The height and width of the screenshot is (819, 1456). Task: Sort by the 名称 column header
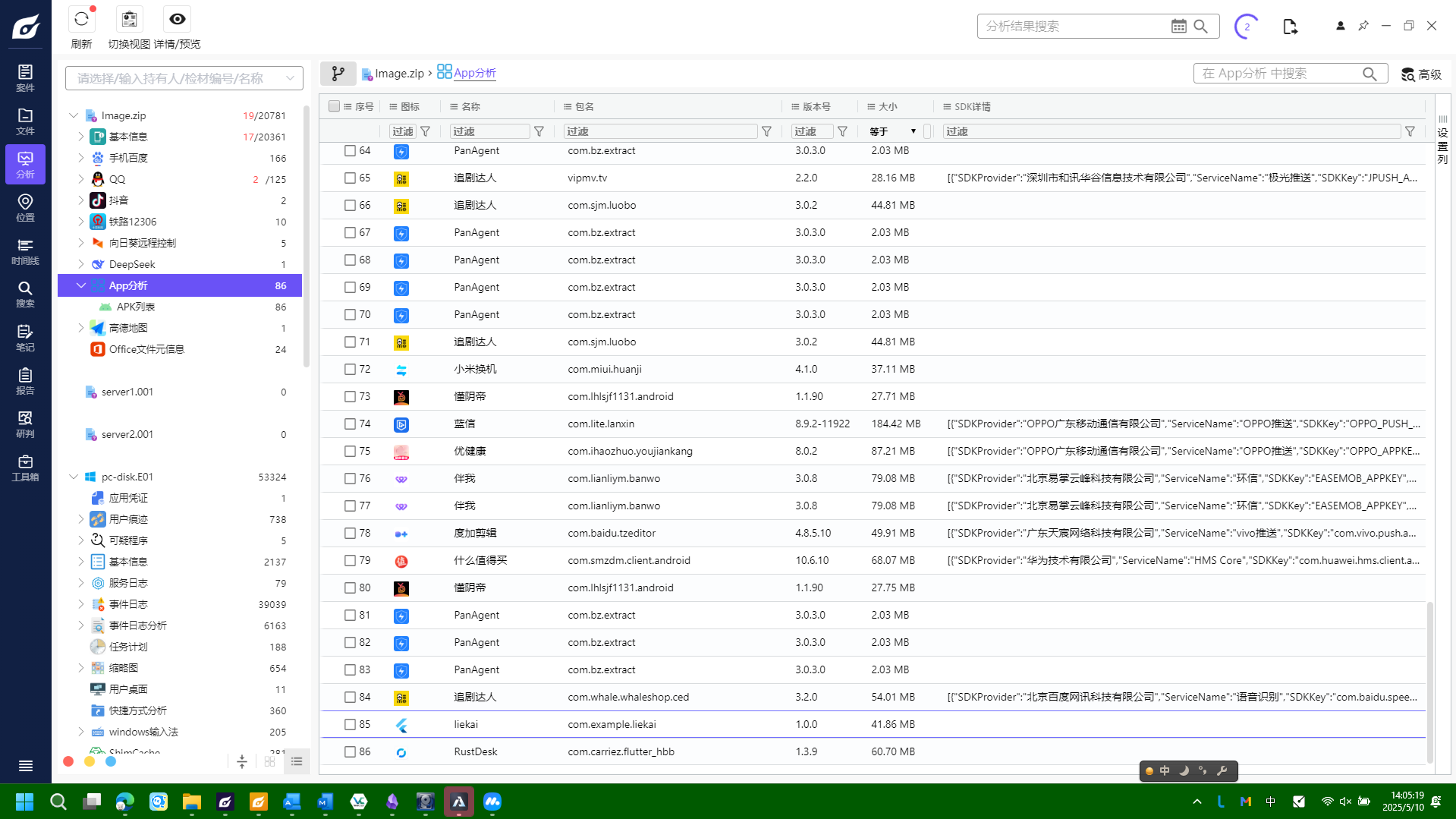coord(470,106)
